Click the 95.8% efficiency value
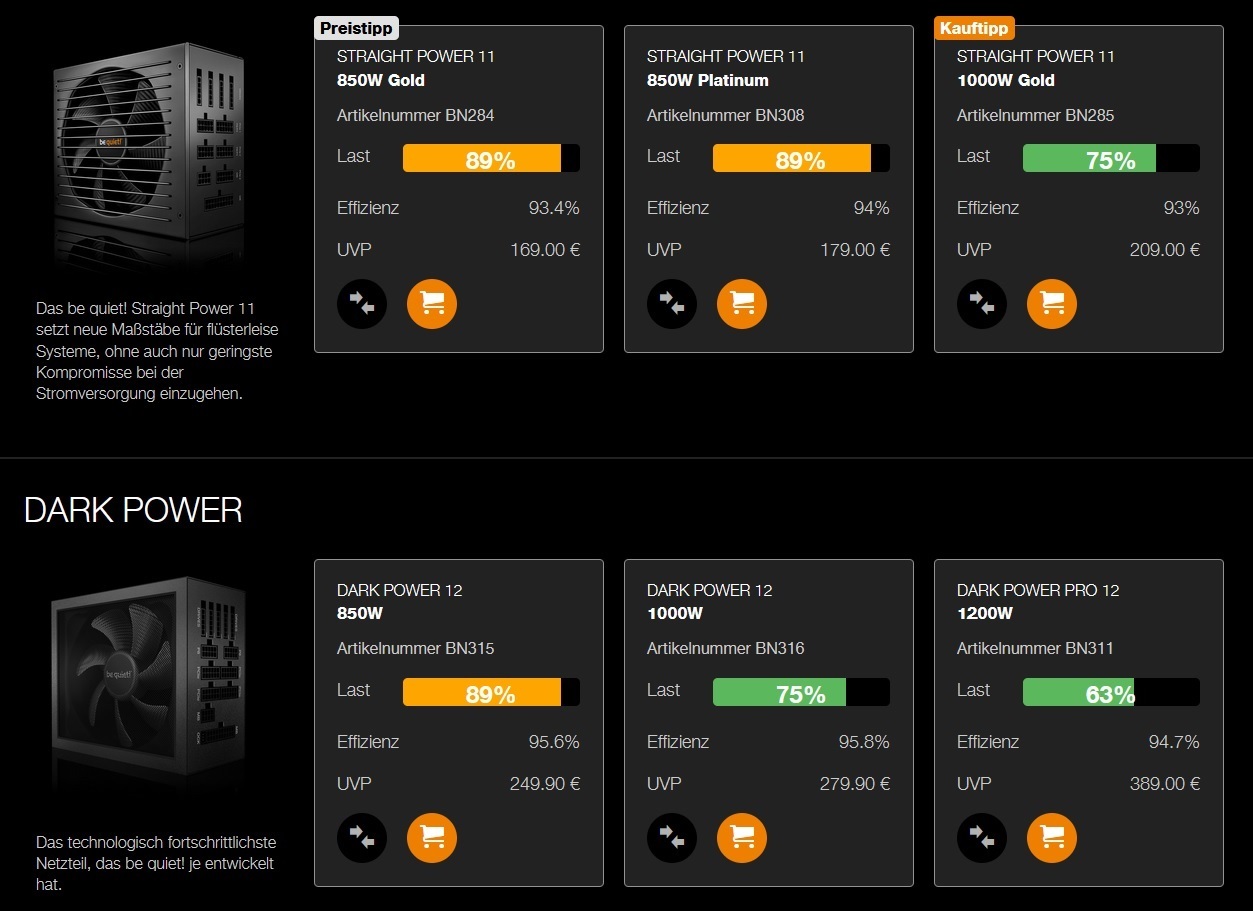The height and width of the screenshot is (911, 1253). tap(864, 742)
